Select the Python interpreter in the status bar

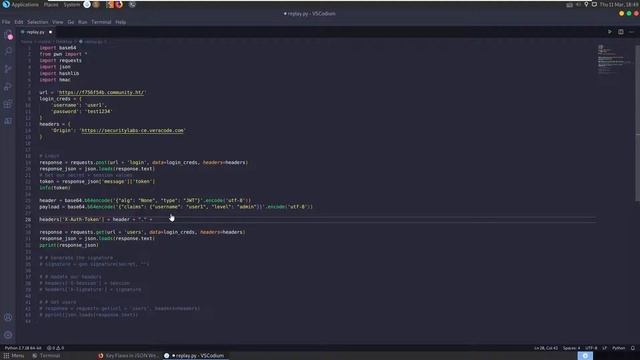click(23, 348)
